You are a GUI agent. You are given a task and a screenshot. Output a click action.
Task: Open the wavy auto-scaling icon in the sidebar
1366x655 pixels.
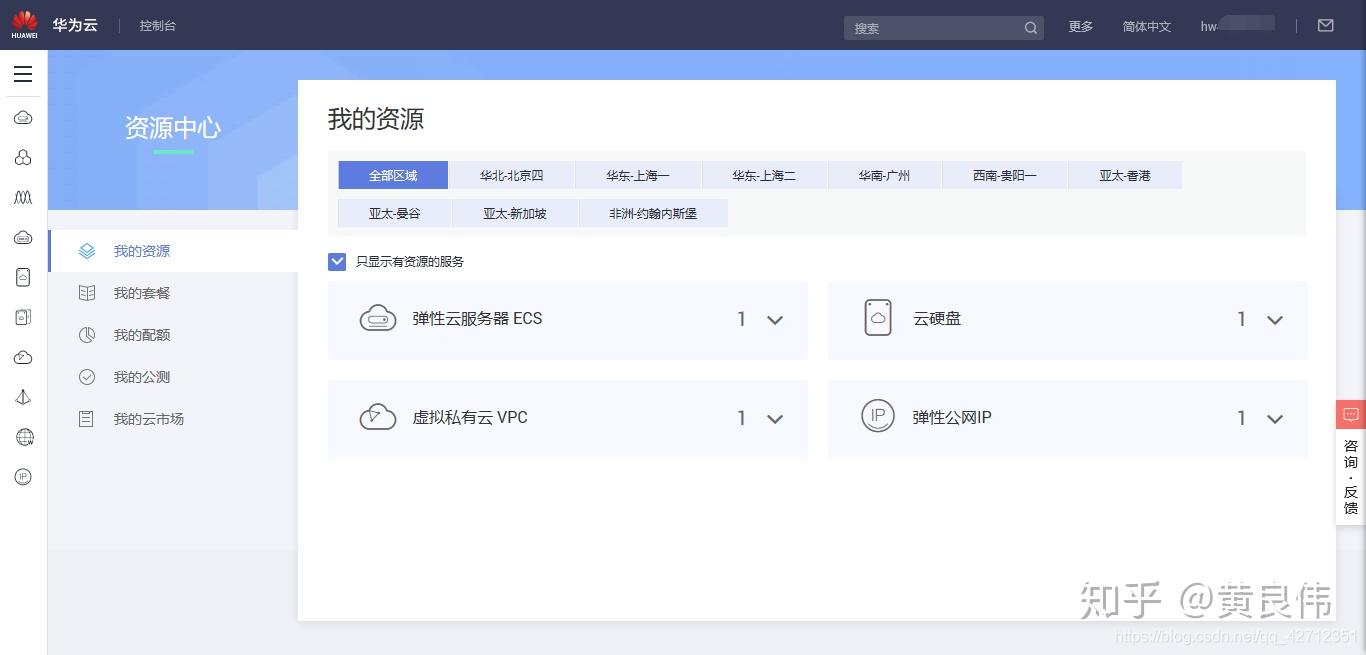(x=23, y=198)
